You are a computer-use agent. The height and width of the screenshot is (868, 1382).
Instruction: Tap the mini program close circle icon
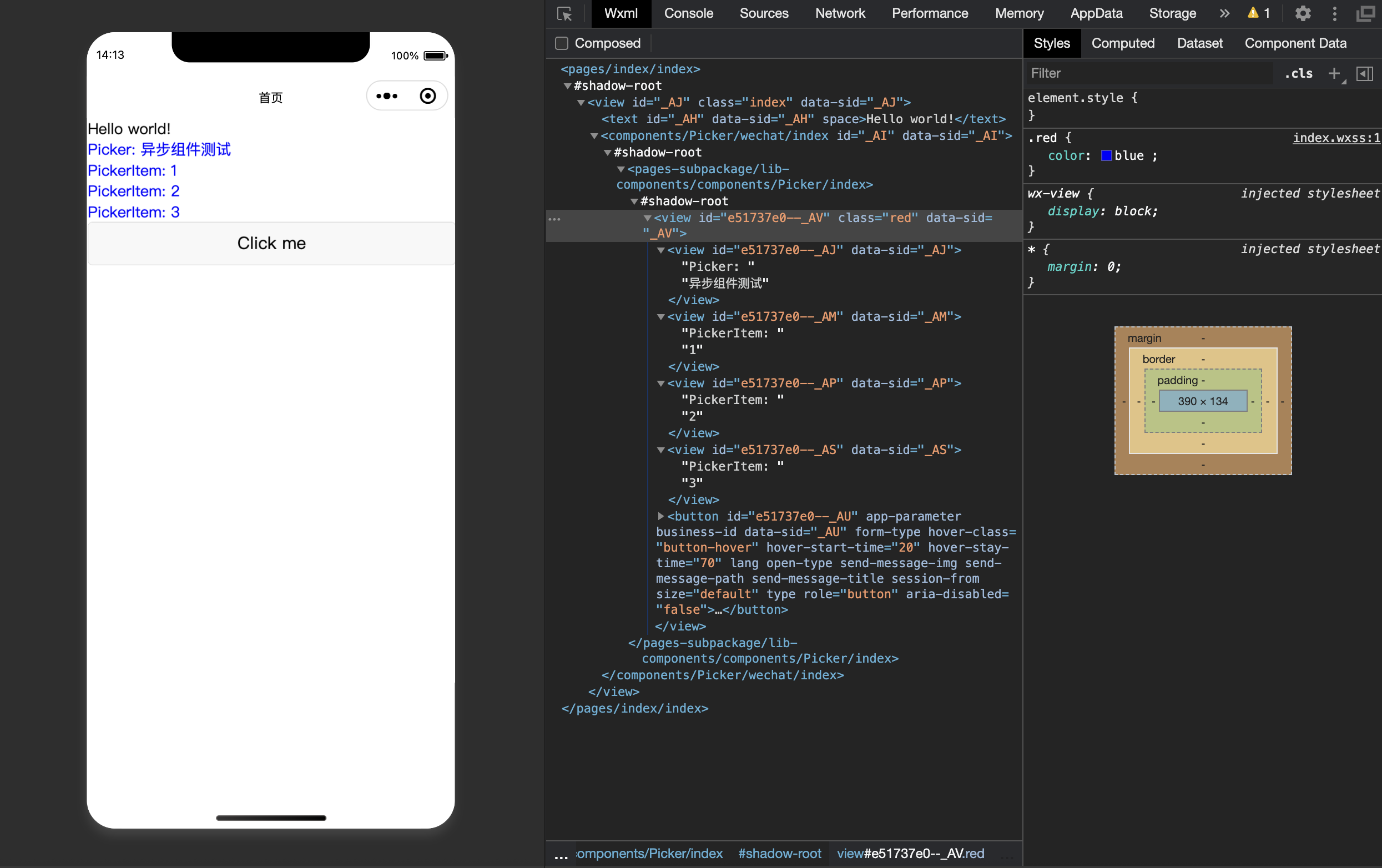click(x=427, y=96)
